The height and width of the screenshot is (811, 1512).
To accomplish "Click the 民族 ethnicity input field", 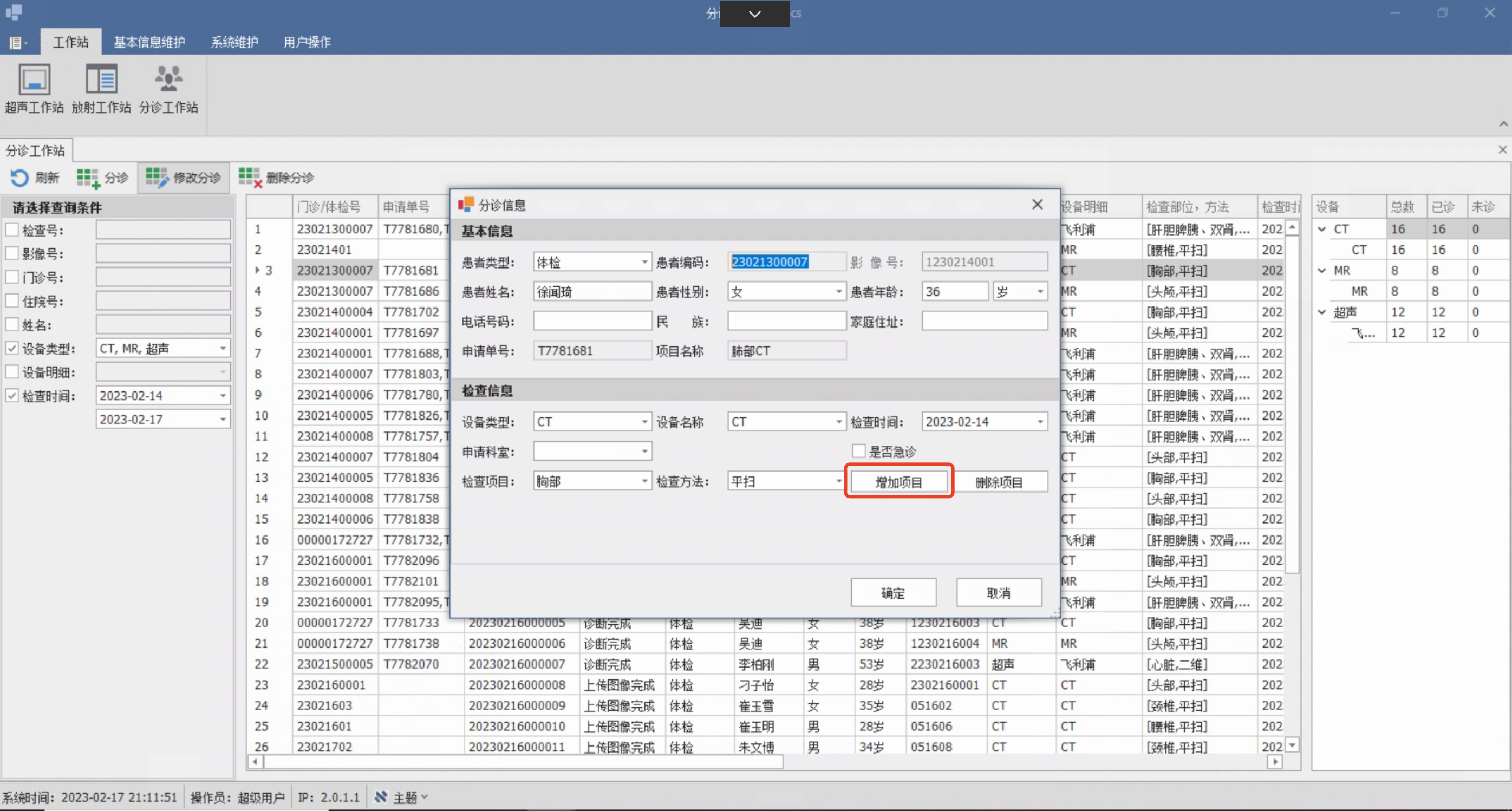I will tap(786, 321).
